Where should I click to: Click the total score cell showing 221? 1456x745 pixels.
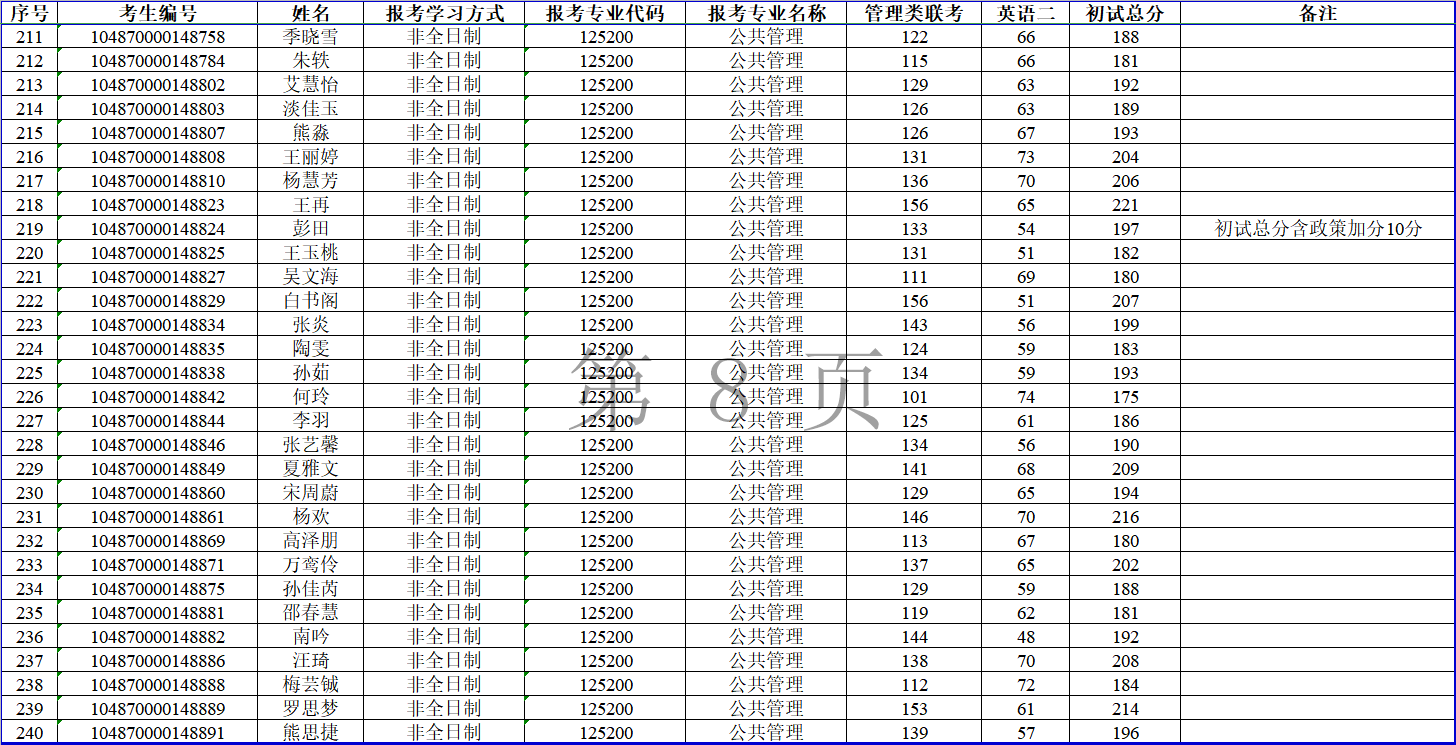(1125, 205)
